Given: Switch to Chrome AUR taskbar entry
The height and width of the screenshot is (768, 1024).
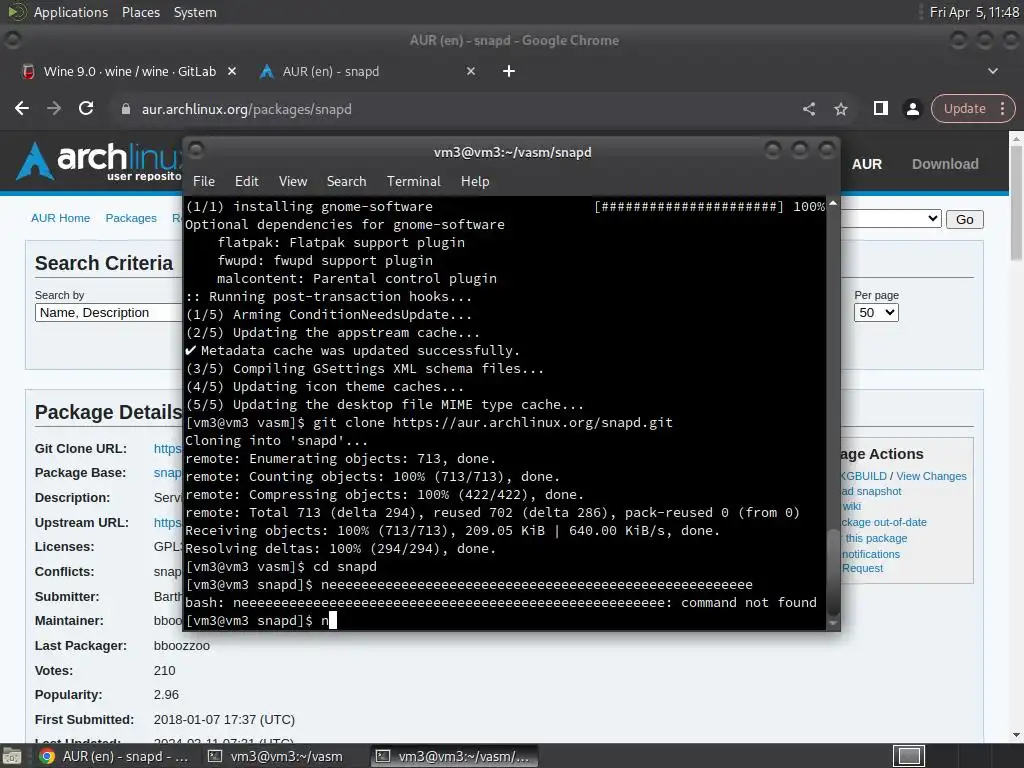Looking at the screenshot, I should (x=114, y=756).
